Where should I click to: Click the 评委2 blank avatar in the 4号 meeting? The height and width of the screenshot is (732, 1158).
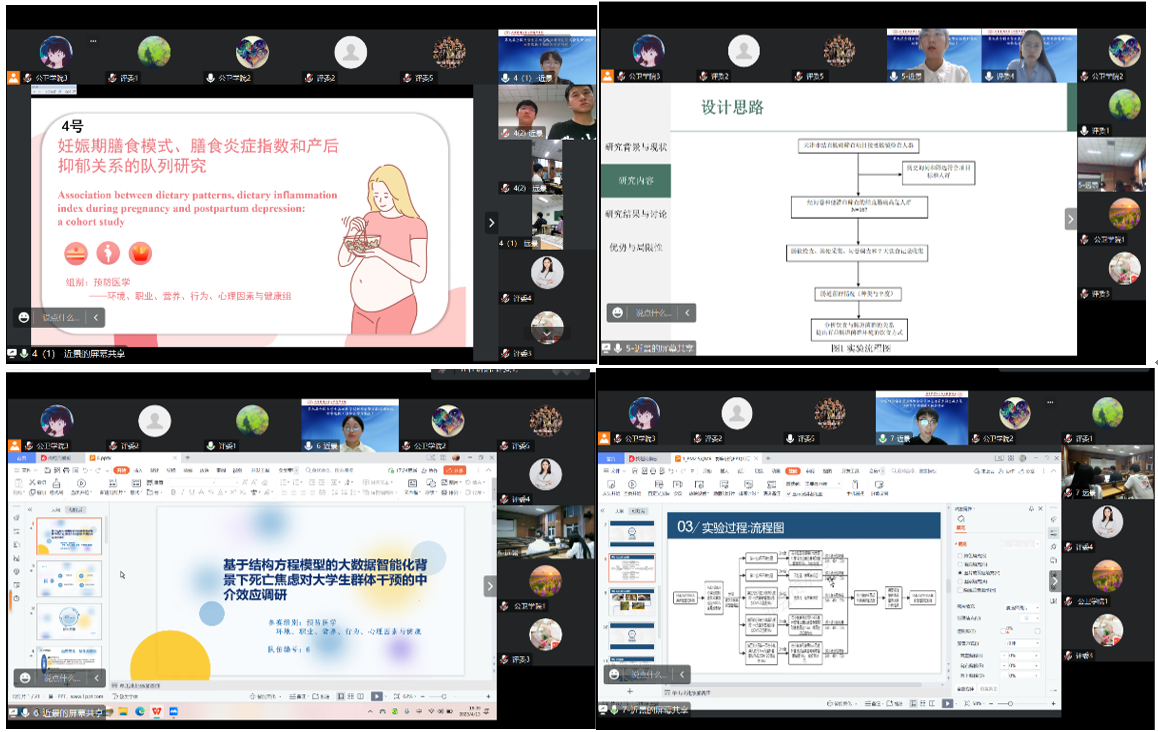tap(351, 52)
